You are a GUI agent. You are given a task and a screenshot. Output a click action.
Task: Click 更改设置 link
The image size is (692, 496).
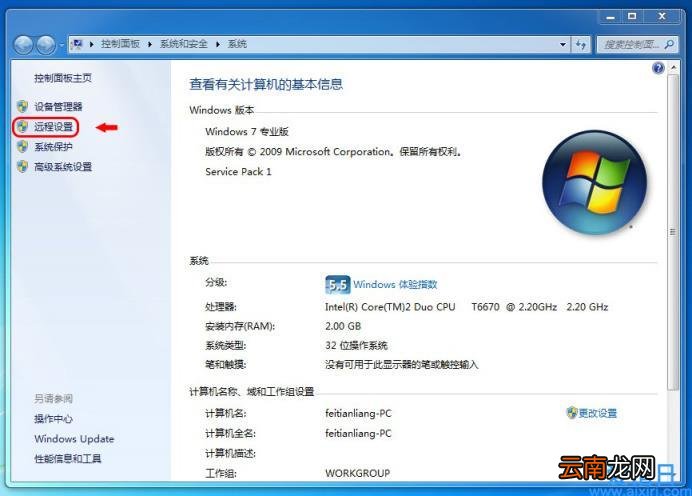598,413
